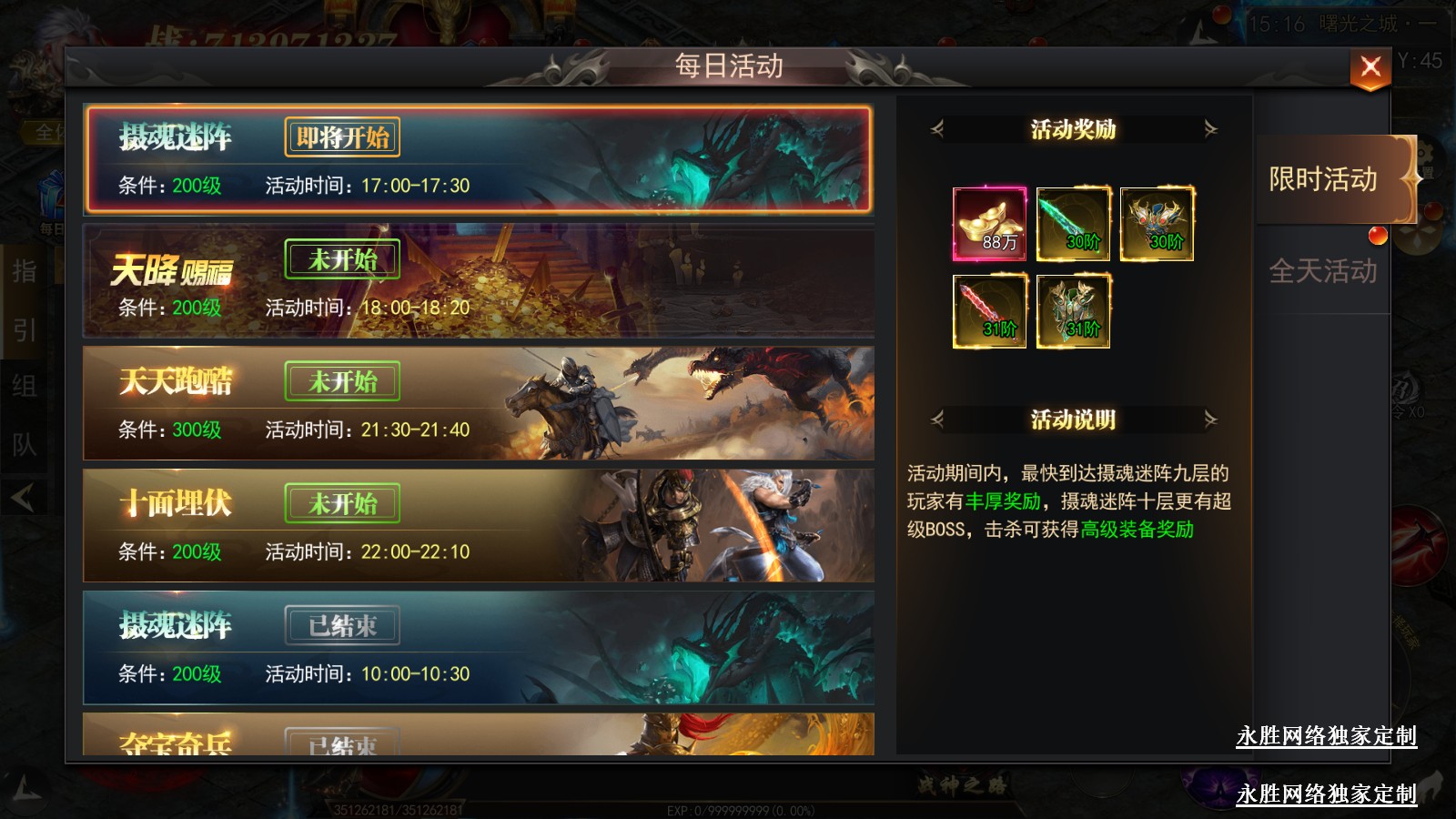Click right arrow beside 活动奖励 header

pyautogui.click(x=1210, y=129)
